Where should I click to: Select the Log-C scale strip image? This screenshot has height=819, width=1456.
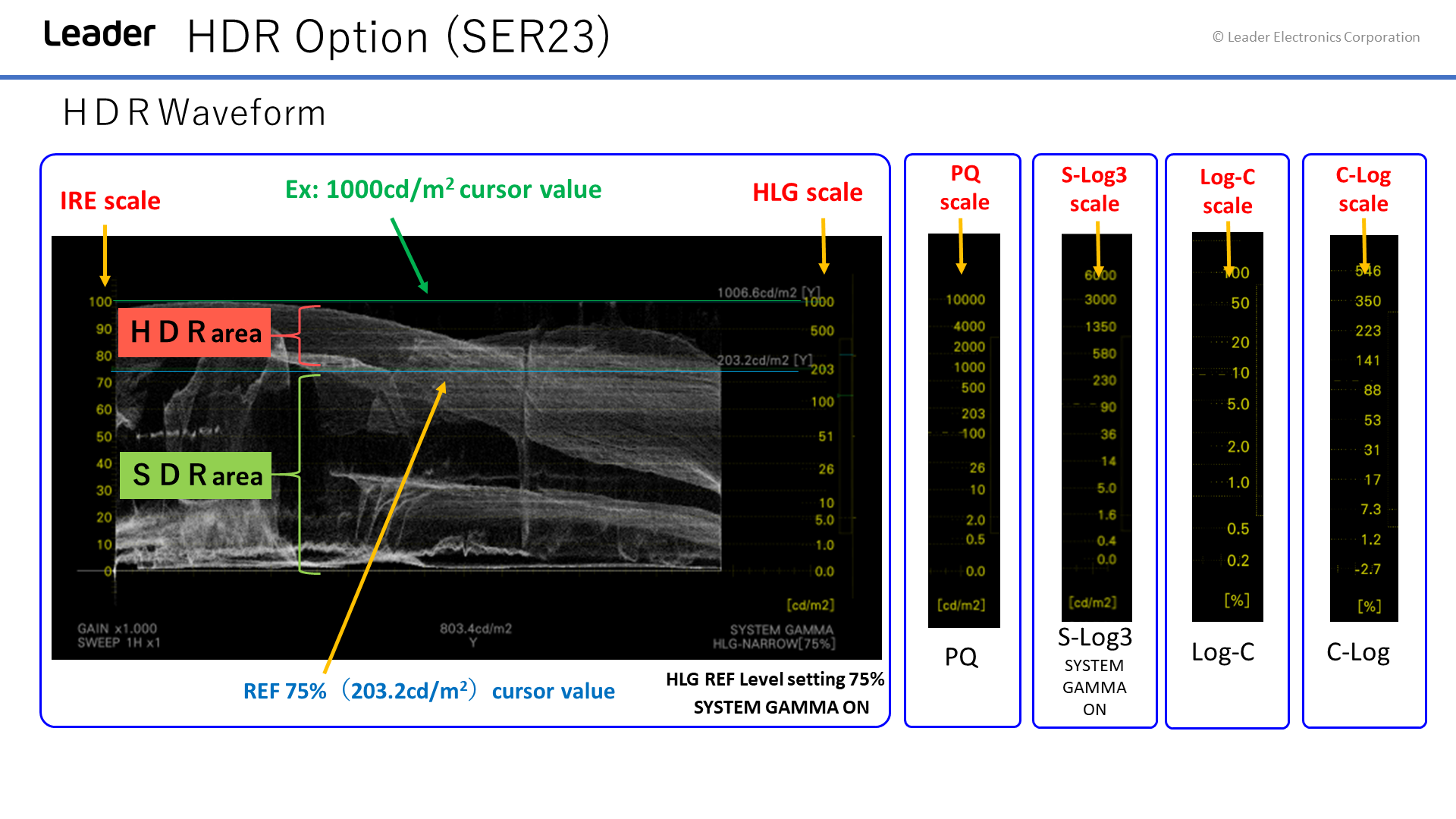pos(1227,426)
